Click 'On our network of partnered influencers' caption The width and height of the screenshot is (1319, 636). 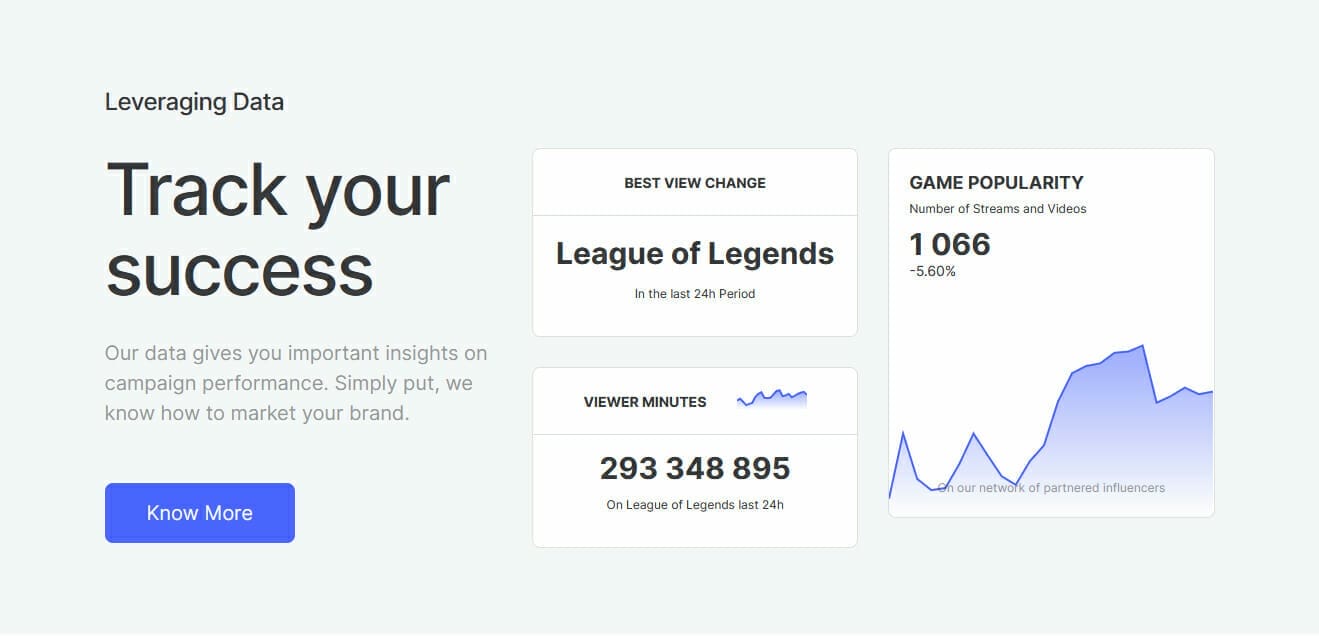(1051, 488)
